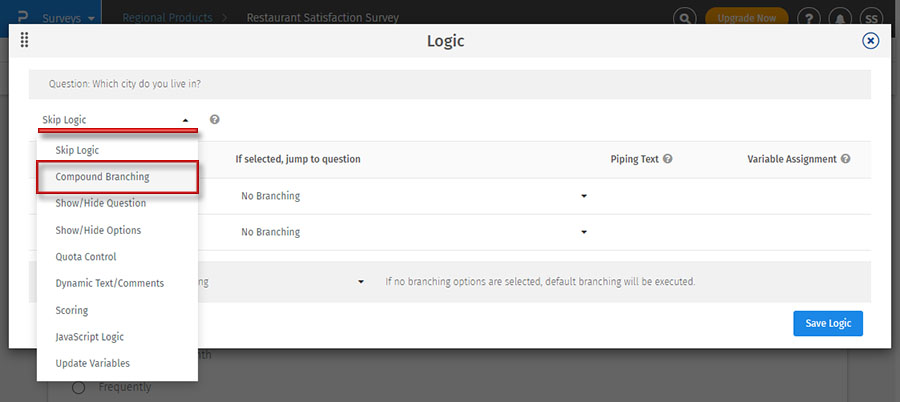The width and height of the screenshot is (900, 402).
Task: Expand the default branching dropdown arrow
Action: 360,282
